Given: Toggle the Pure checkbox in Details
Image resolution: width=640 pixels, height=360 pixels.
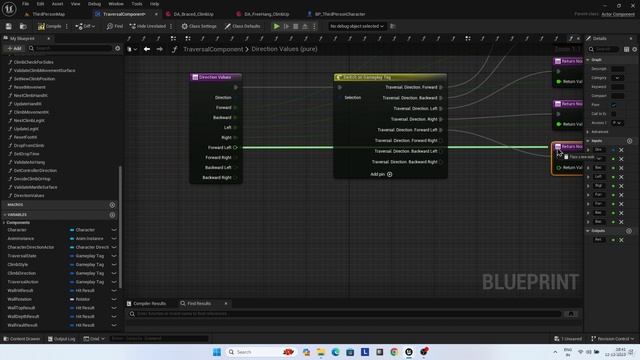Looking at the screenshot, I should tap(613, 105).
